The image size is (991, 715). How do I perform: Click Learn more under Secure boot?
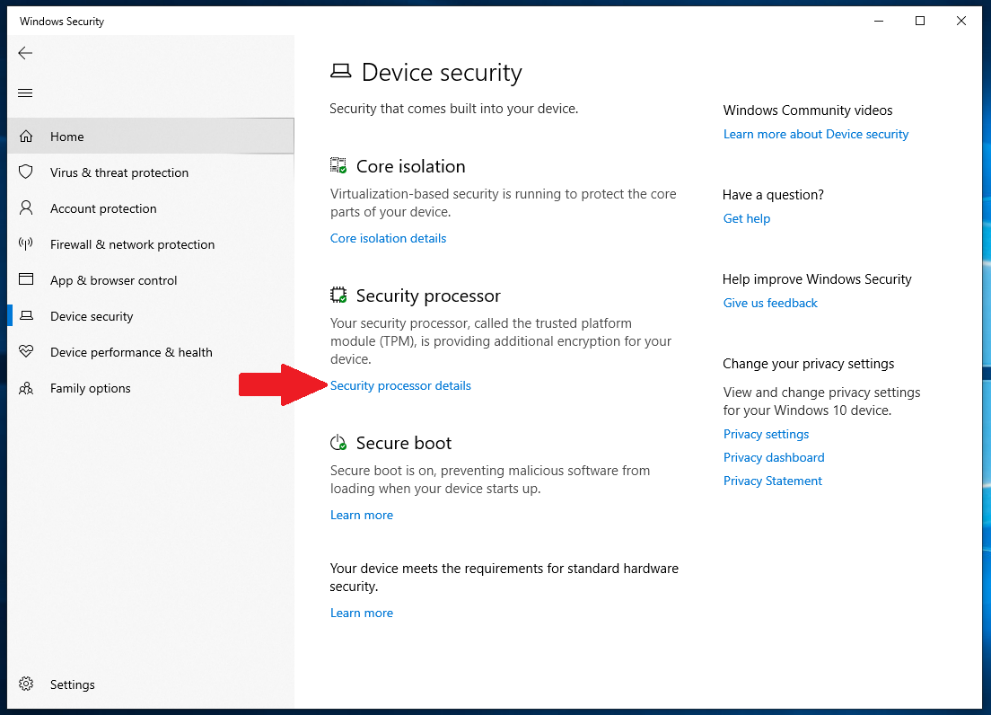362,515
